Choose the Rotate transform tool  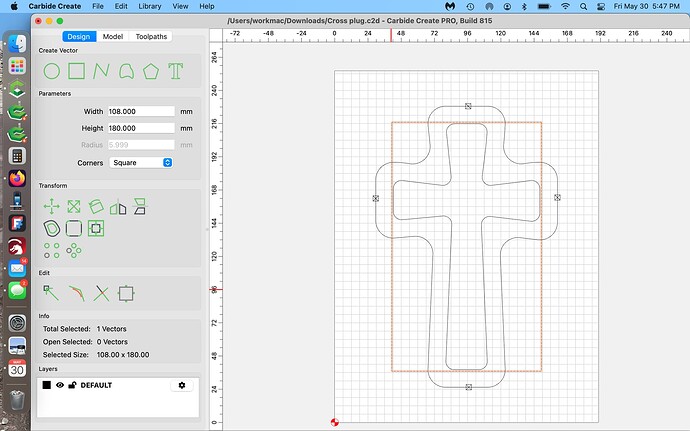96,206
